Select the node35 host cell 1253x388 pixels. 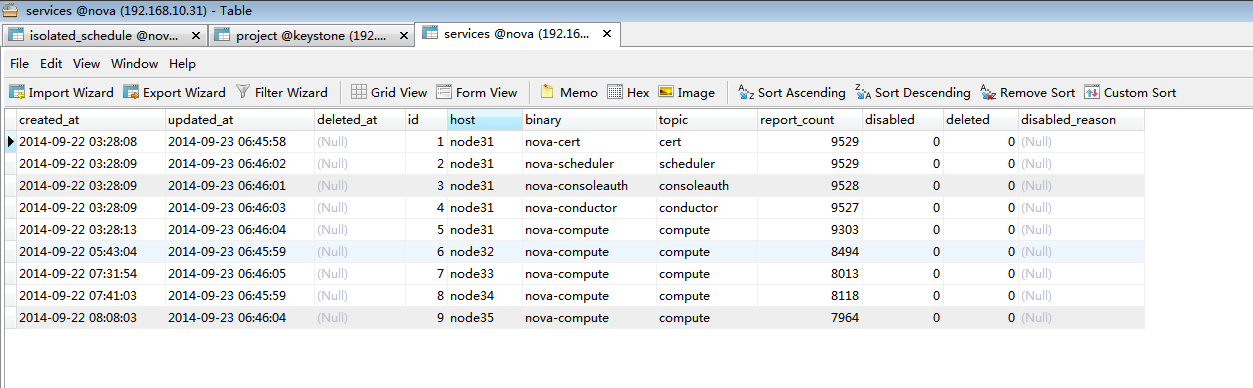484,318
